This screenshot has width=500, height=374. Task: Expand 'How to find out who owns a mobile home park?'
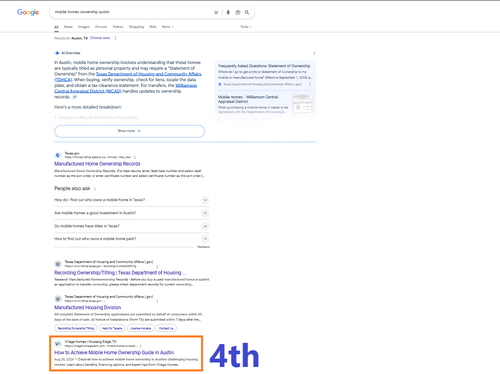click(132, 239)
